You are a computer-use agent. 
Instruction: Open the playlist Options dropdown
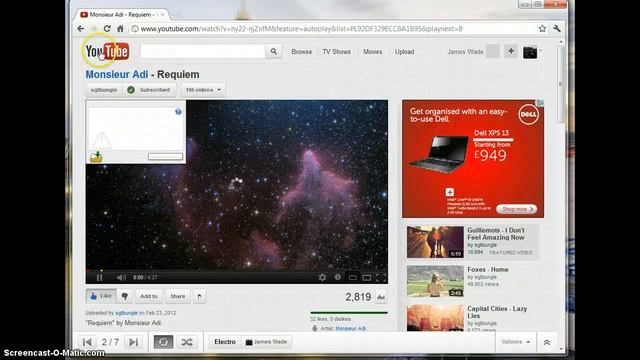[x=516, y=342]
